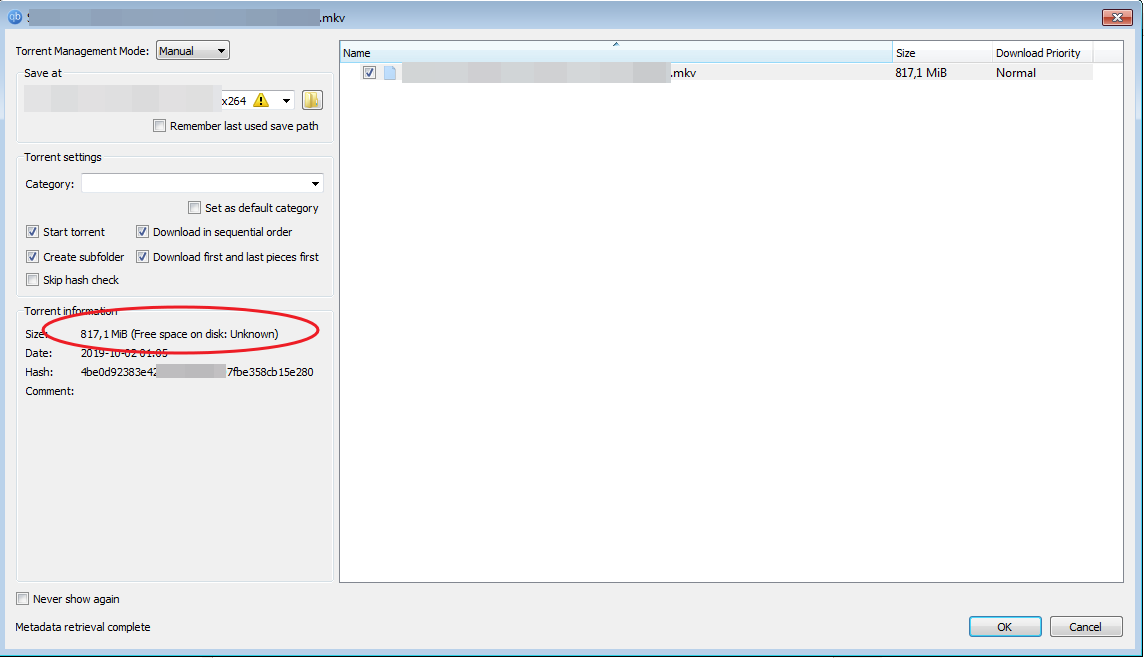Disable Create subfolder
This screenshot has width=1144, height=658.
pos(33,256)
